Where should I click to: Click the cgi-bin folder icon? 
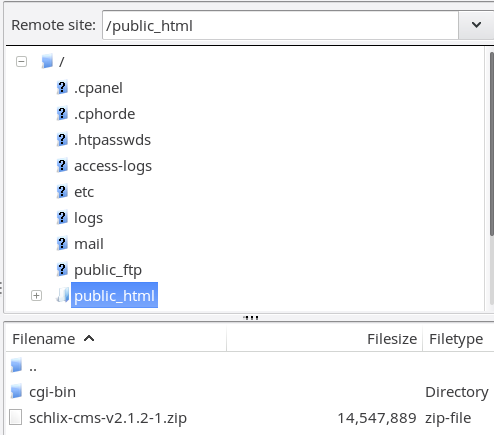point(16,391)
